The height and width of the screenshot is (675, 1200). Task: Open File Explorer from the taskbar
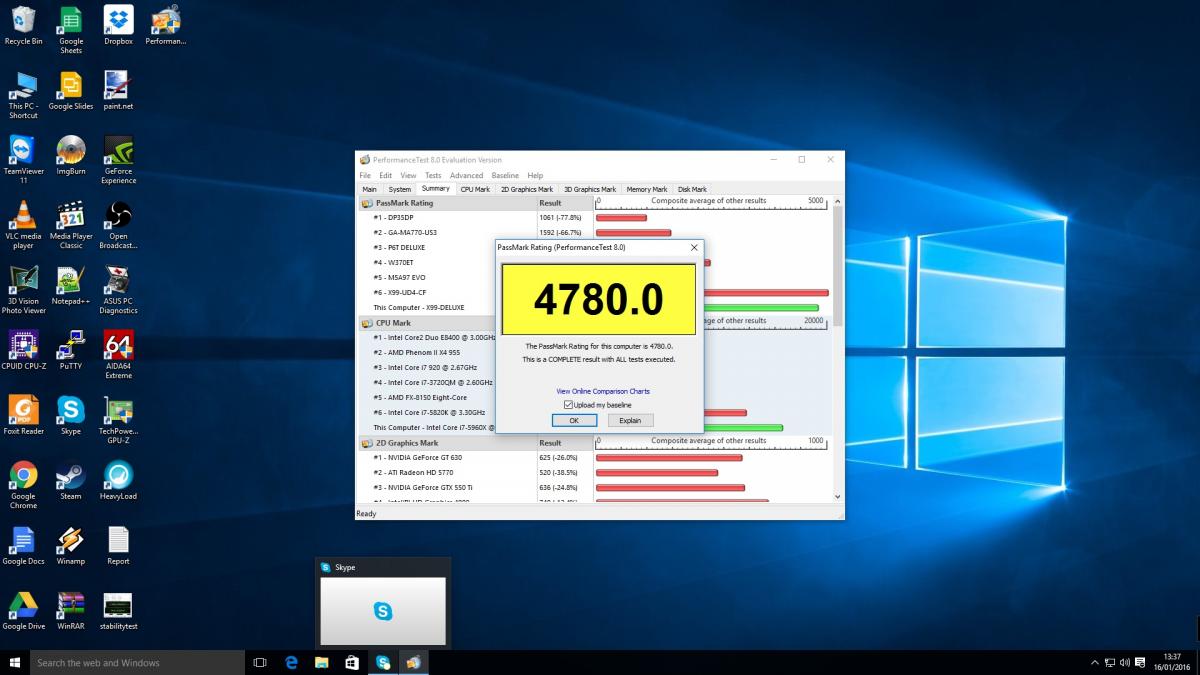coord(321,662)
